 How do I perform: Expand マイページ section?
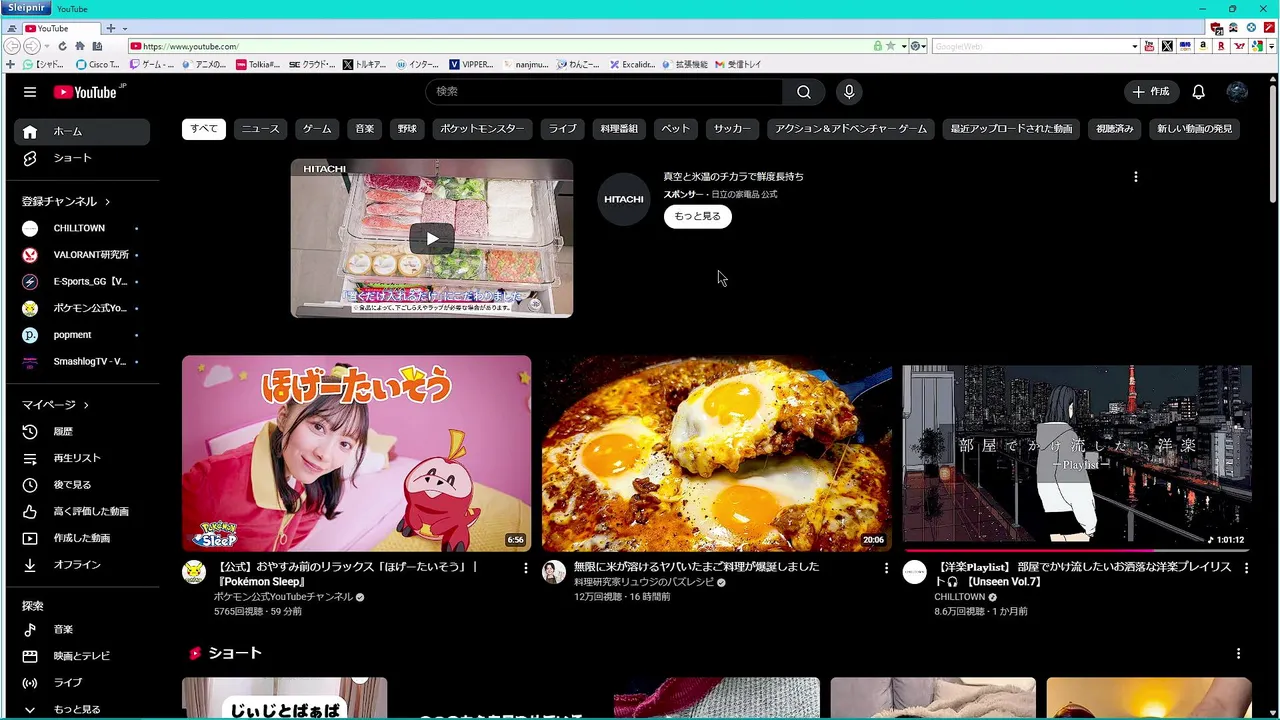(55, 405)
